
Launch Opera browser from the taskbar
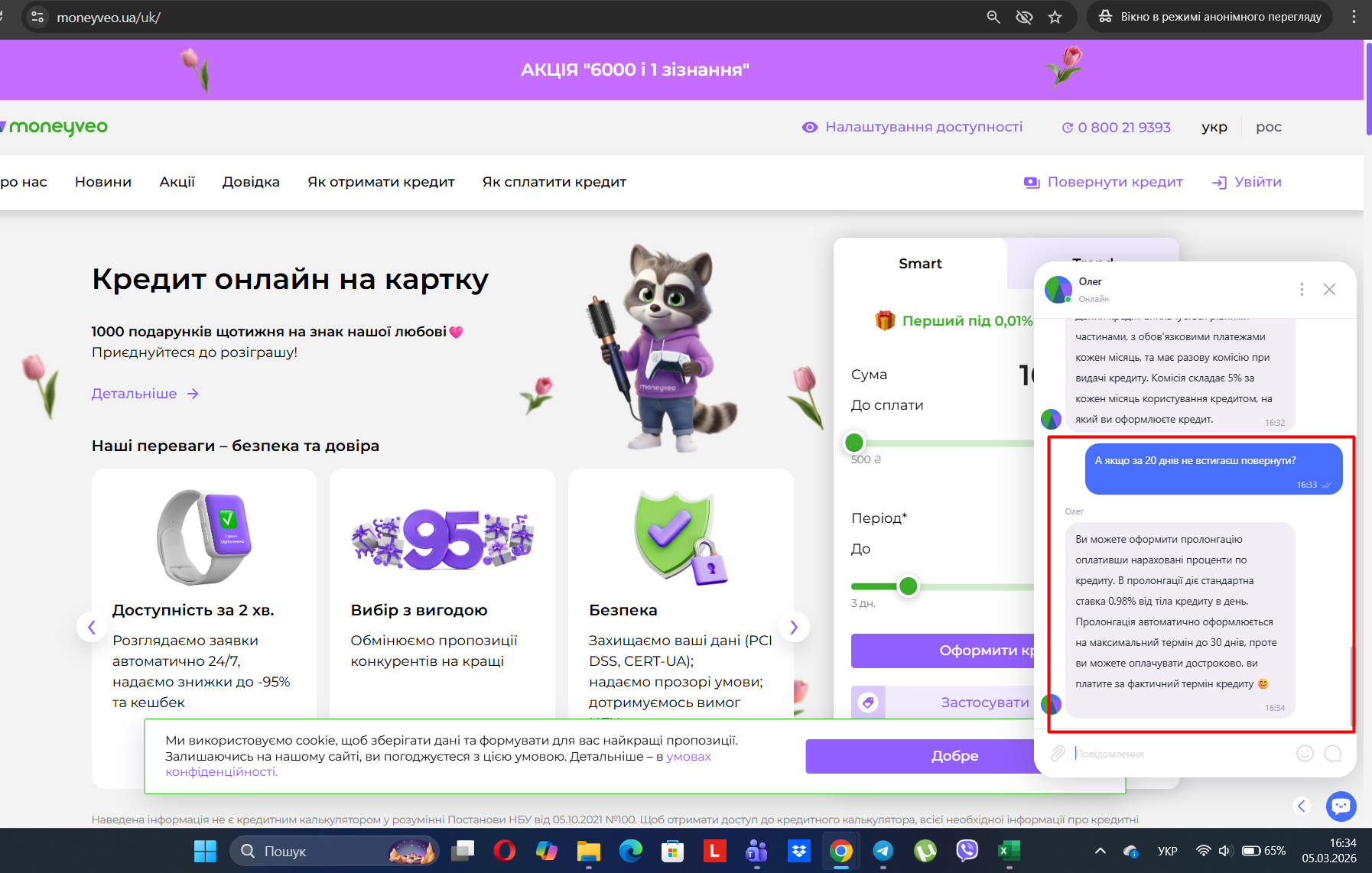[x=505, y=851]
